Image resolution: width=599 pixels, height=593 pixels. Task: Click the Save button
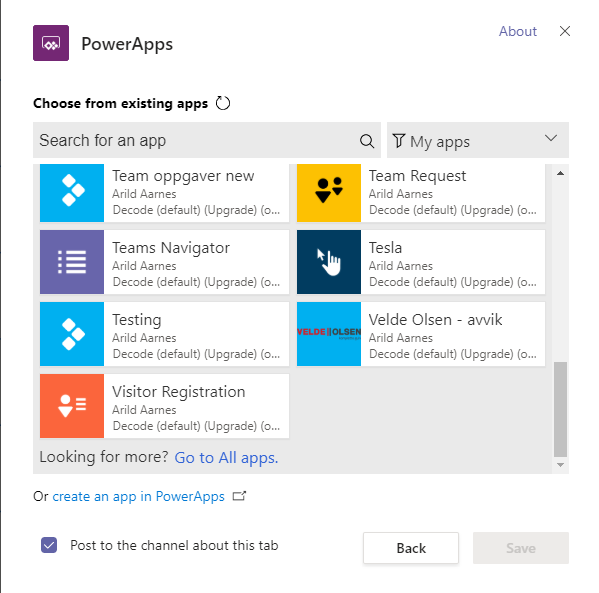[x=521, y=548]
